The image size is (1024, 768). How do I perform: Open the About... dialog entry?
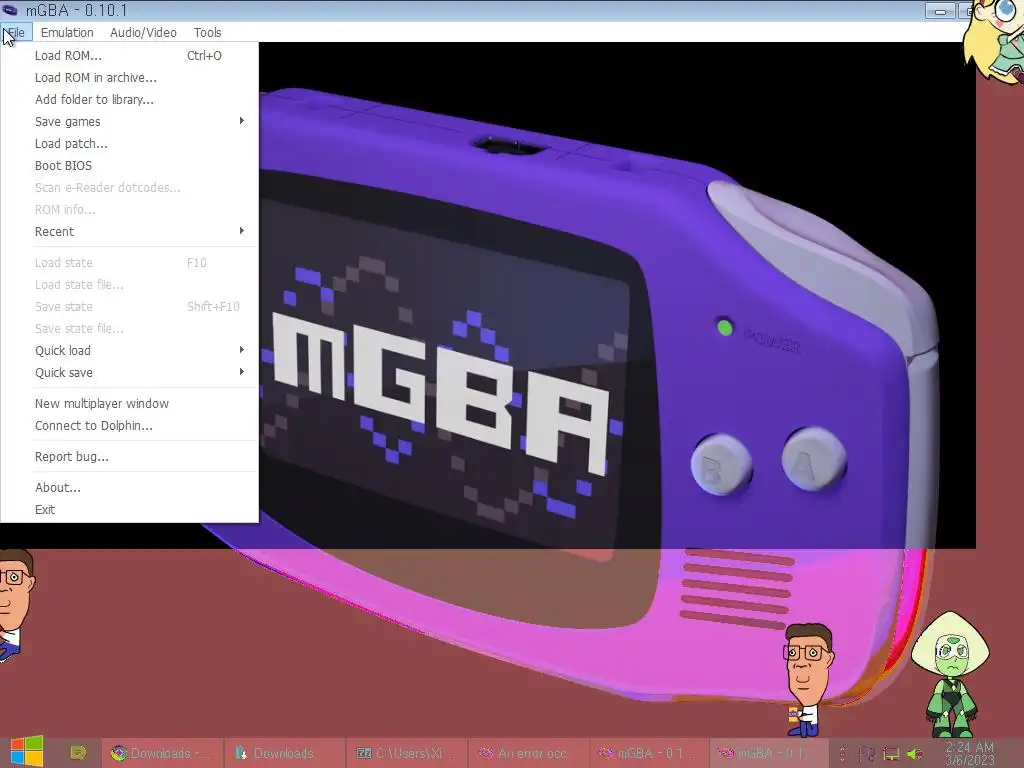point(129,487)
